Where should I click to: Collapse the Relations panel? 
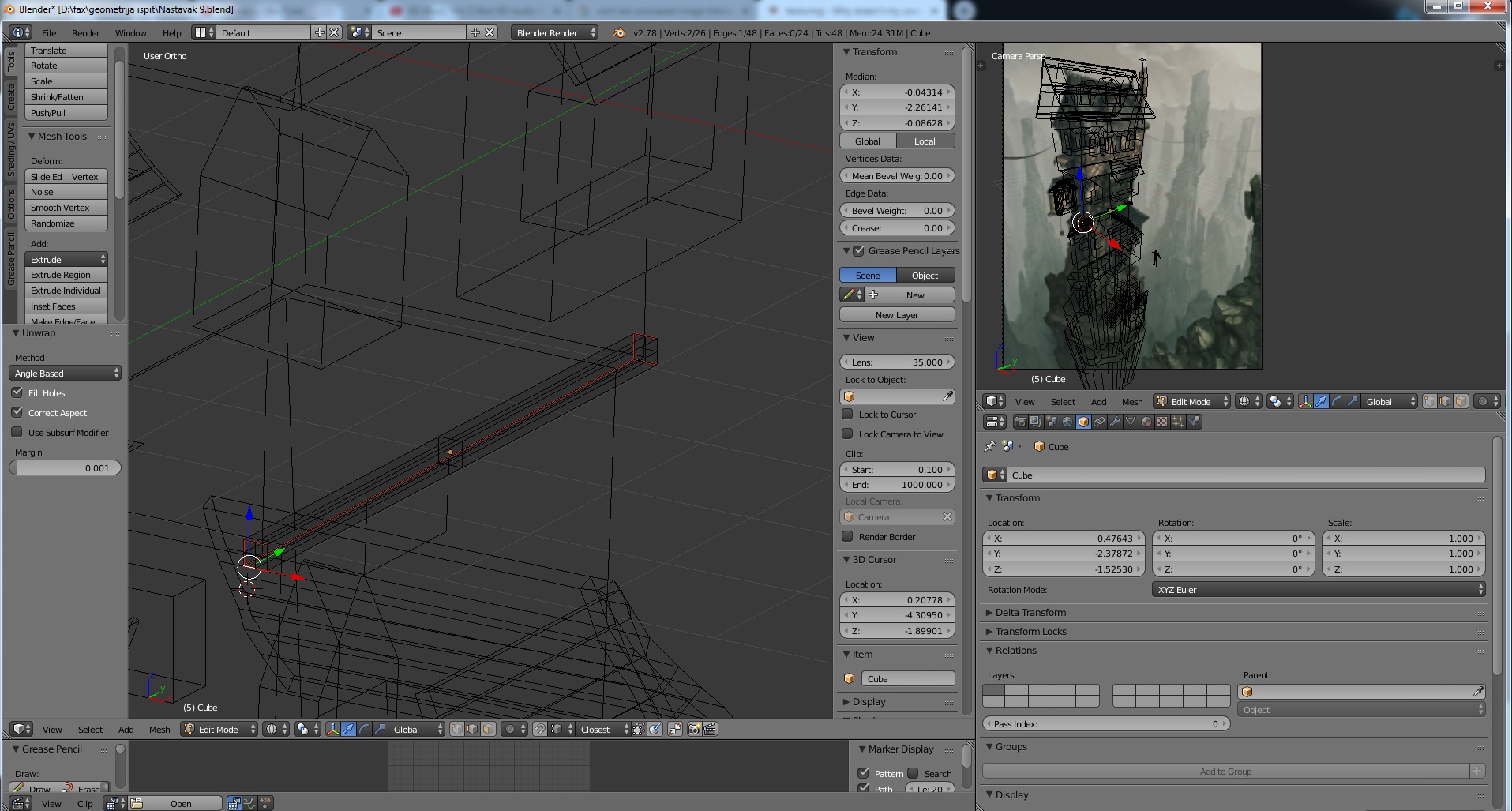click(x=1015, y=650)
